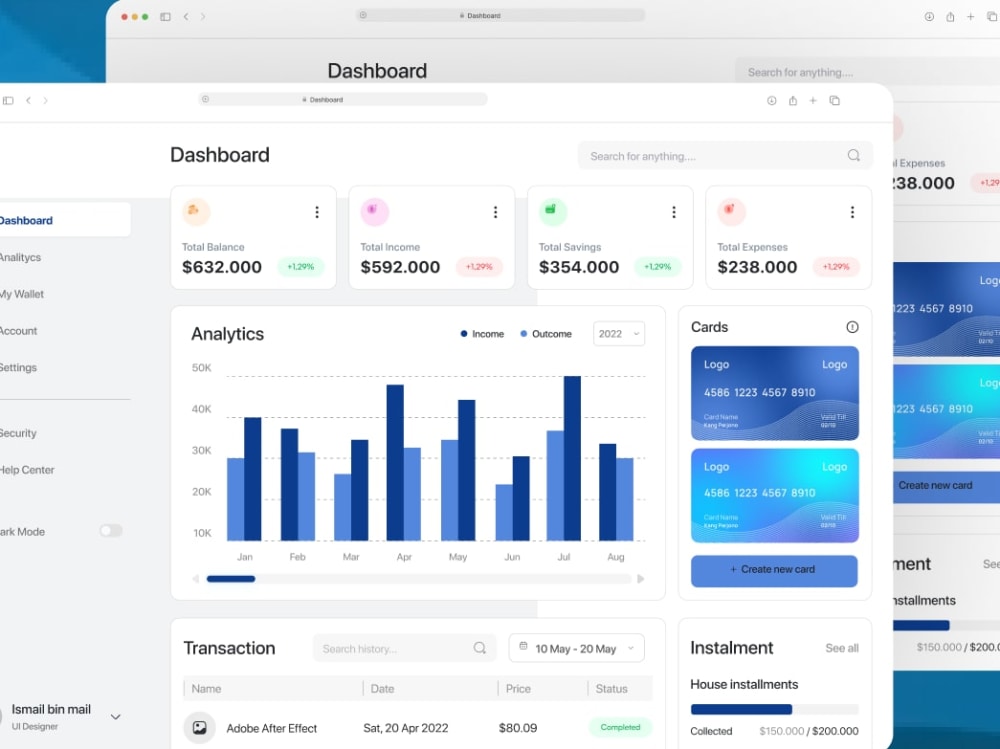Click See all in the Instalment panel
This screenshot has width=1000, height=749.
(842, 648)
